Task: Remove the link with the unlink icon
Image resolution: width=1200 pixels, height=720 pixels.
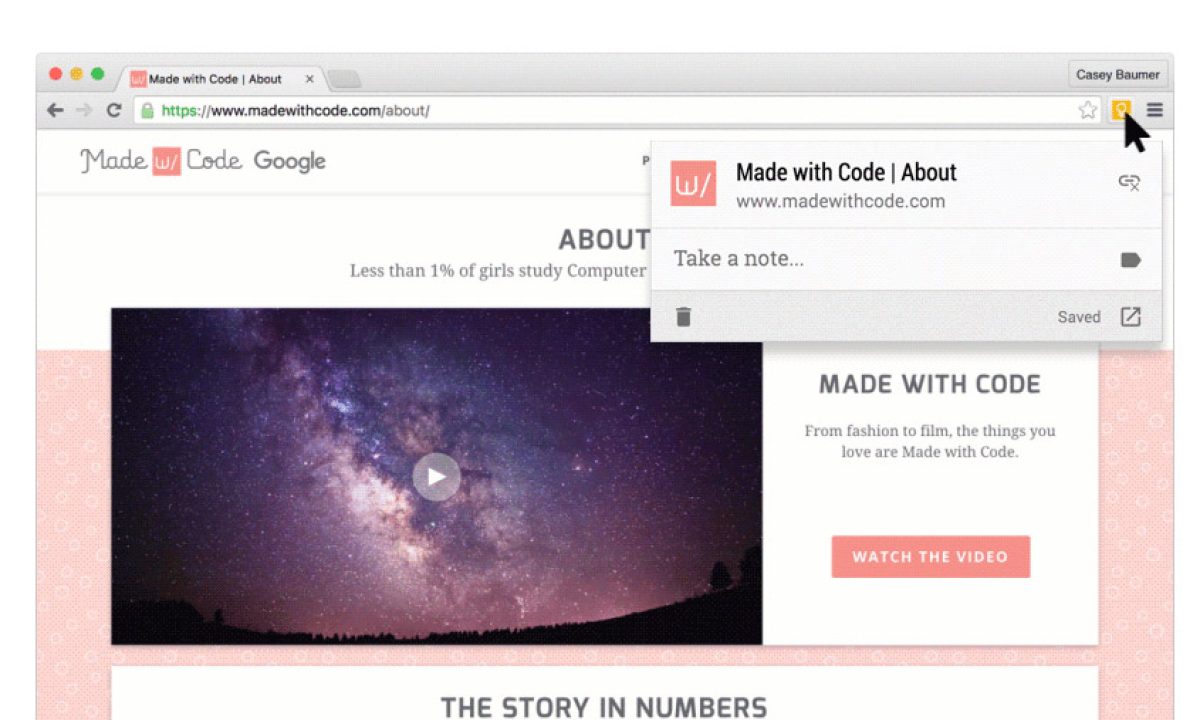Action: pyautogui.click(x=1130, y=182)
